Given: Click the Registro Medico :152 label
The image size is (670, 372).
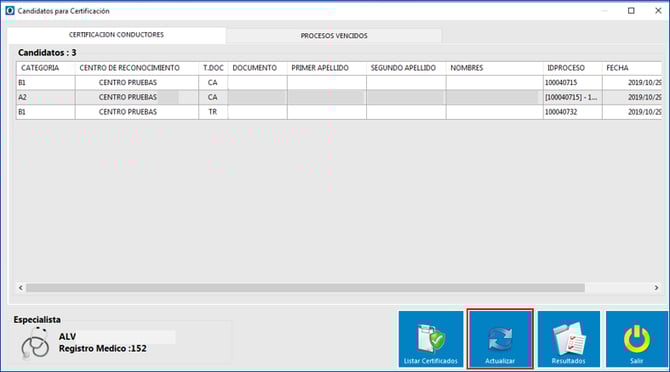Looking at the screenshot, I should (103, 349).
